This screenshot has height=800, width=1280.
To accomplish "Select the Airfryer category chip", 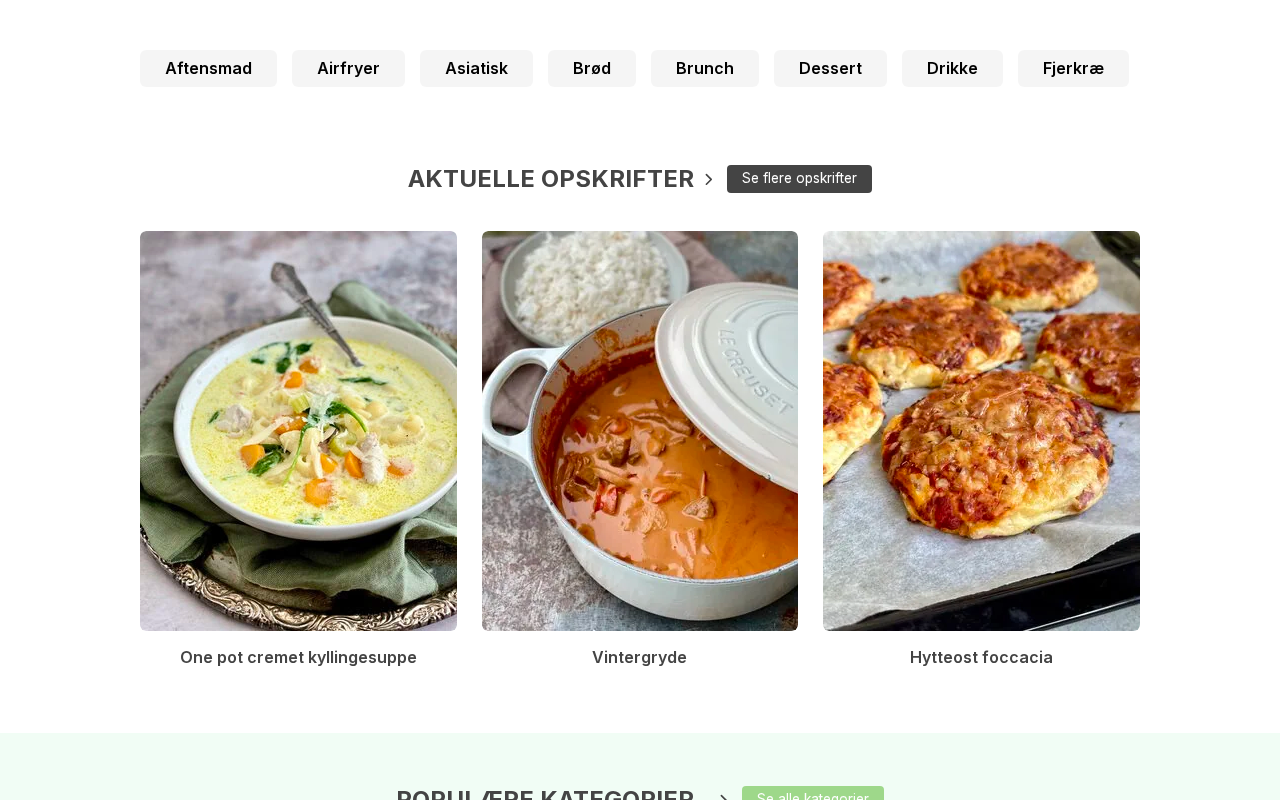I will click(x=348, y=68).
